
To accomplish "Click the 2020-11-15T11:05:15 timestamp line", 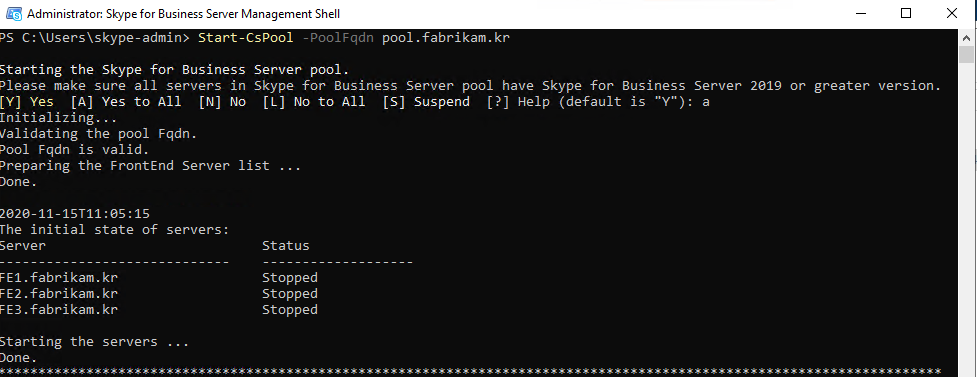I will pyautogui.click(x=75, y=214).
